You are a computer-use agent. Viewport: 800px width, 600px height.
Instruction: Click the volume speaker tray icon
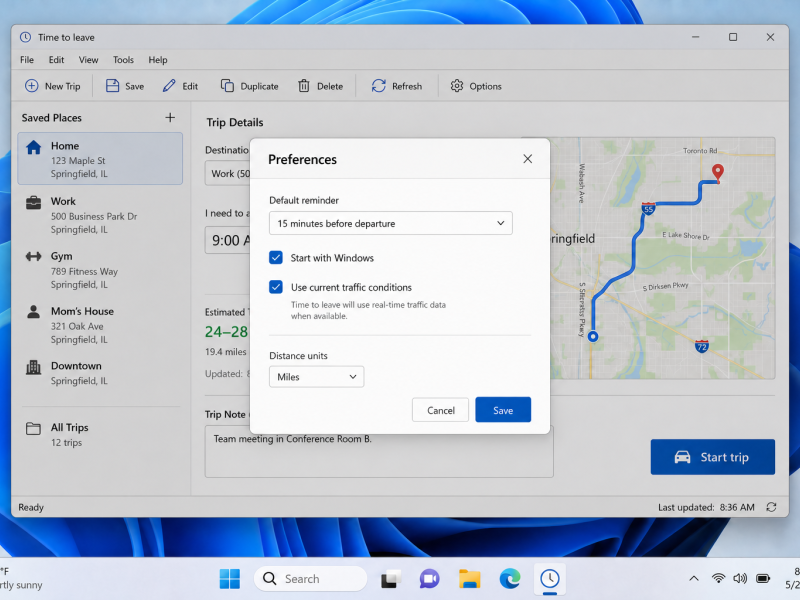(740, 578)
